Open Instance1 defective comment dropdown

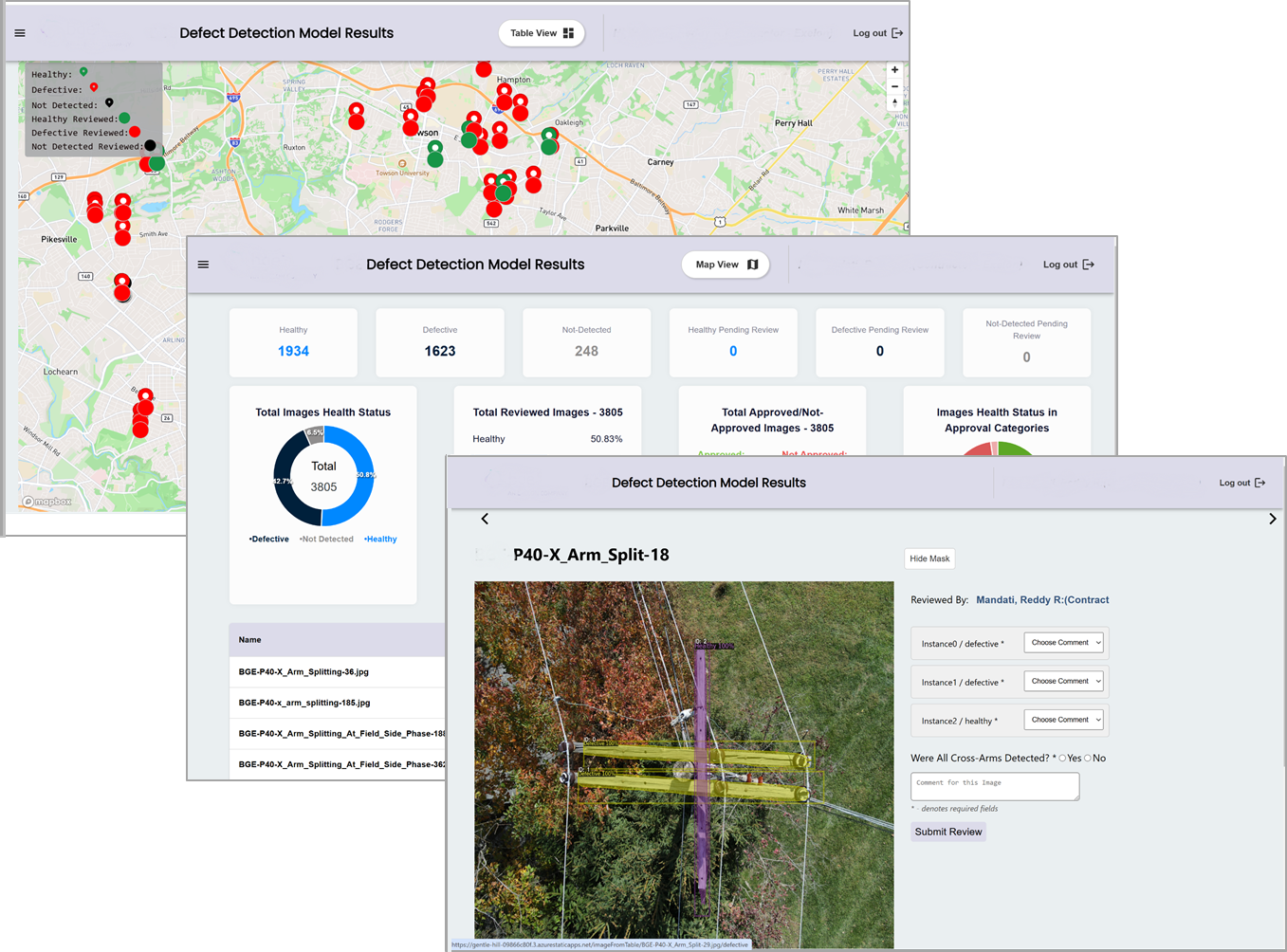[1064, 682]
